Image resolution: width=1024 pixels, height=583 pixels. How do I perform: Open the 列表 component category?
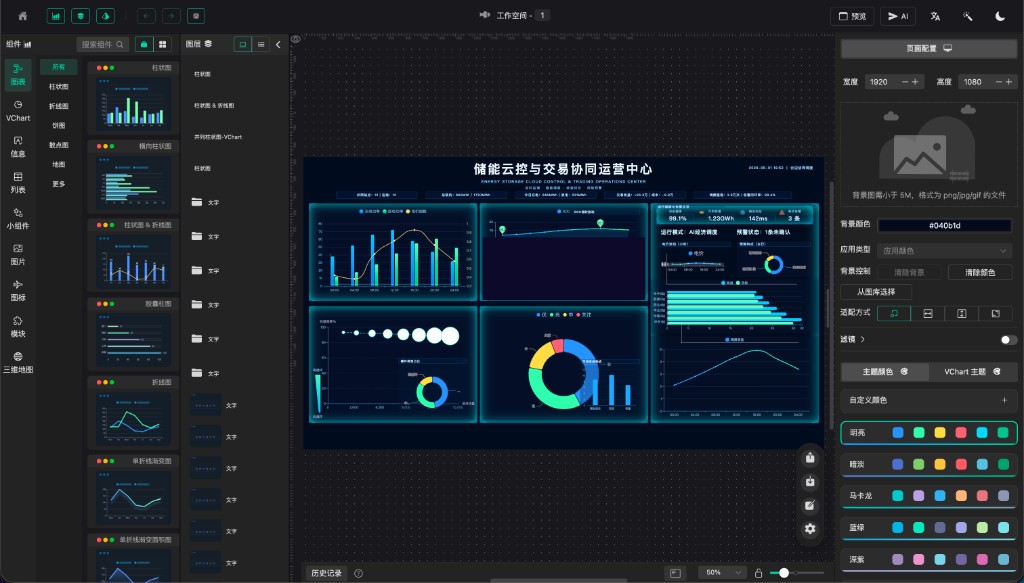click(x=18, y=183)
